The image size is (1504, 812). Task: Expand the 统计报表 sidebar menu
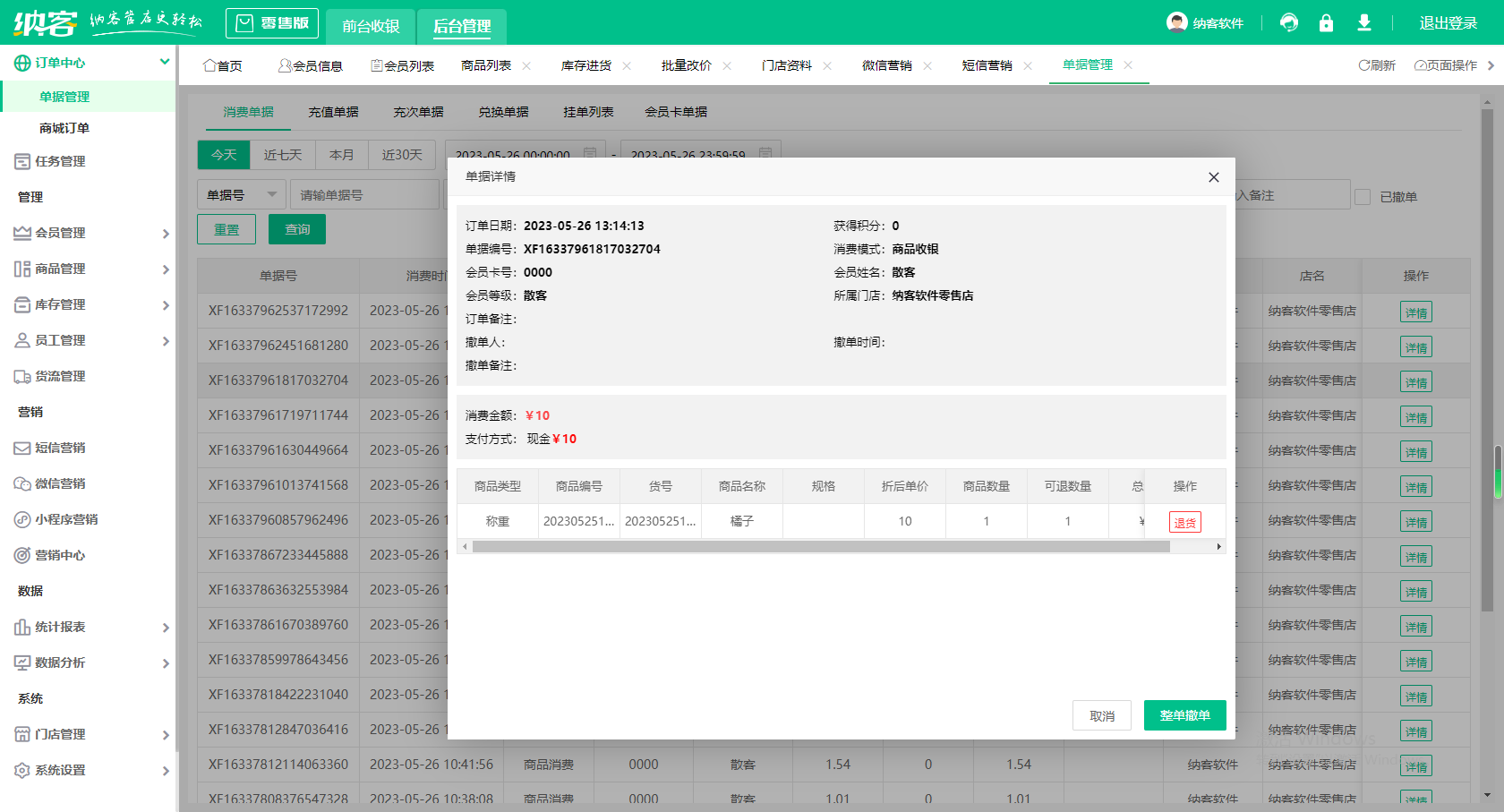(x=166, y=628)
